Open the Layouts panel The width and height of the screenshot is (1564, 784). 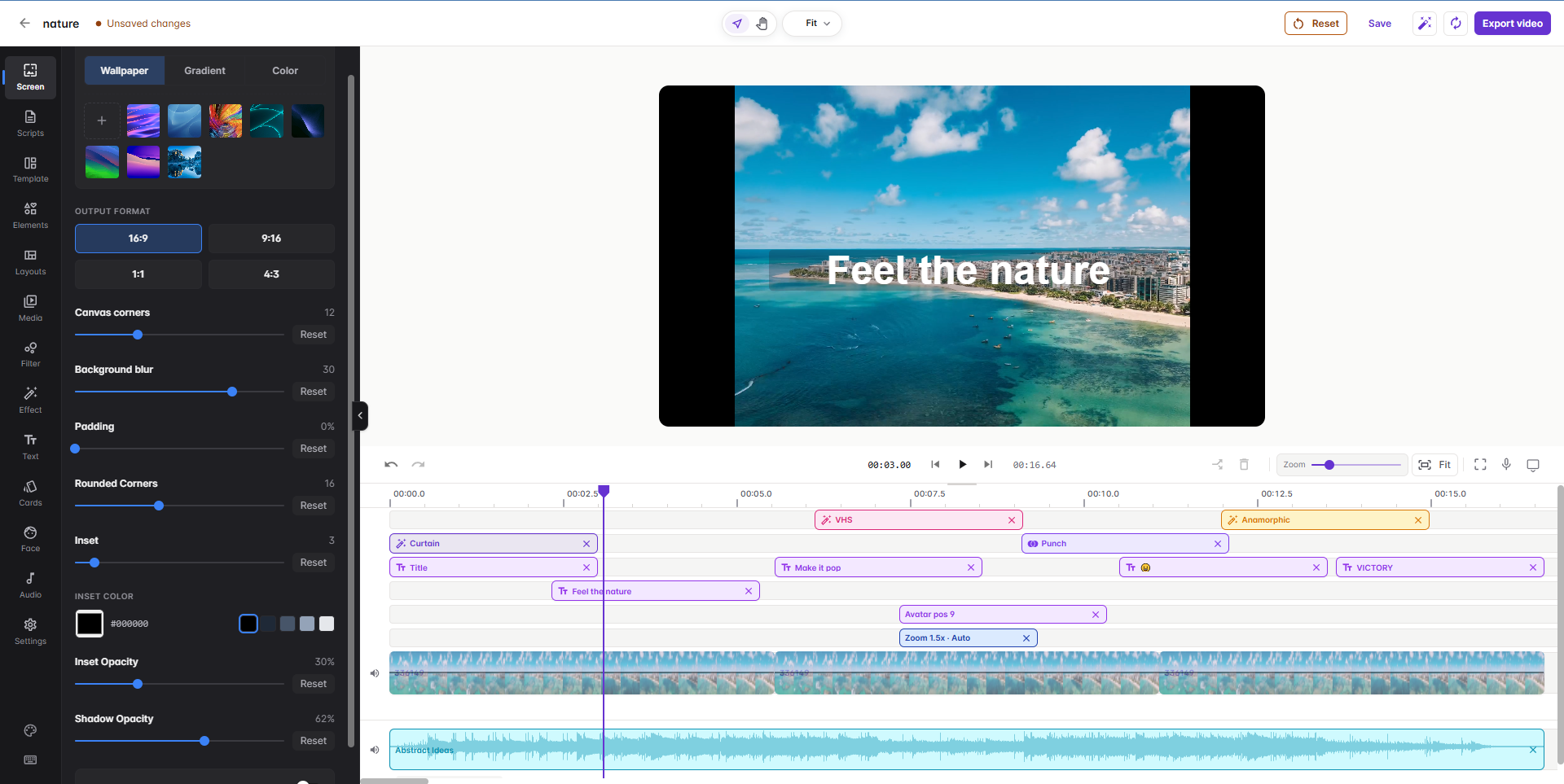pos(30,262)
